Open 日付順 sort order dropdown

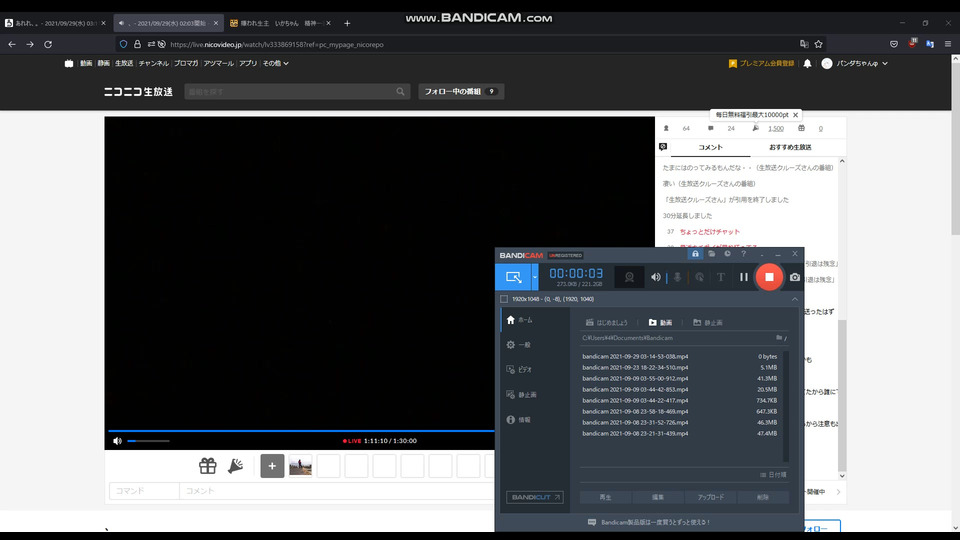tap(773, 475)
